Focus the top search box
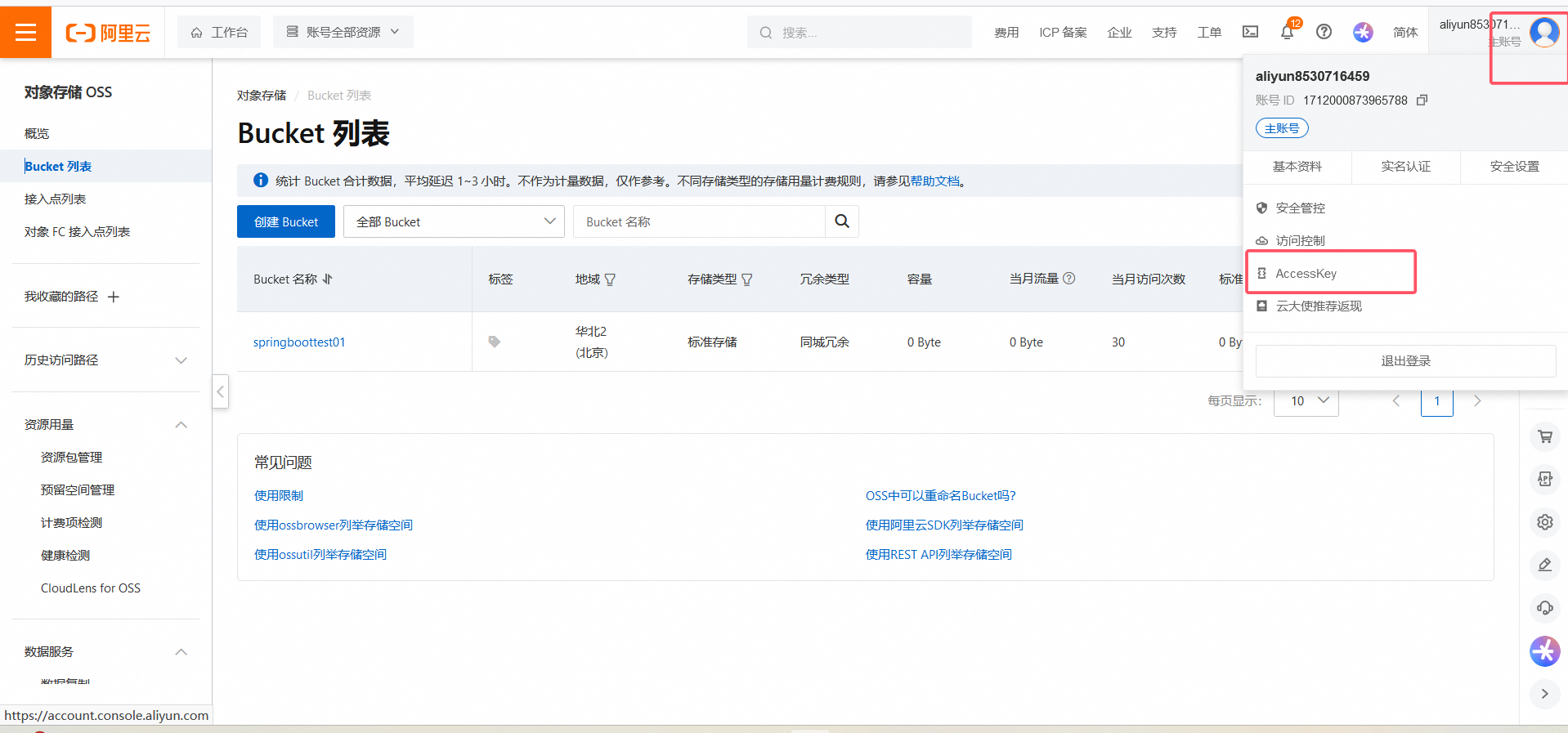The width and height of the screenshot is (1568, 733). tap(859, 32)
